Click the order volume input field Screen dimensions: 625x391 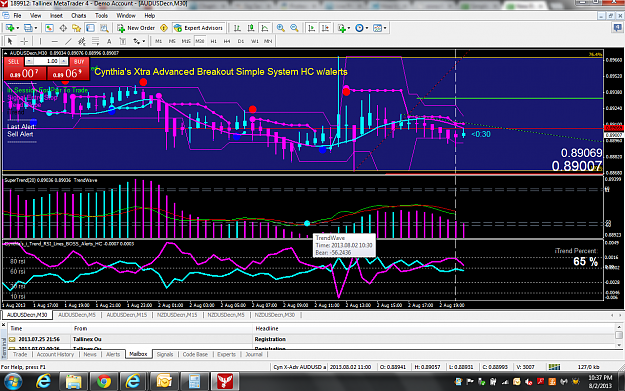coord(47,61)
